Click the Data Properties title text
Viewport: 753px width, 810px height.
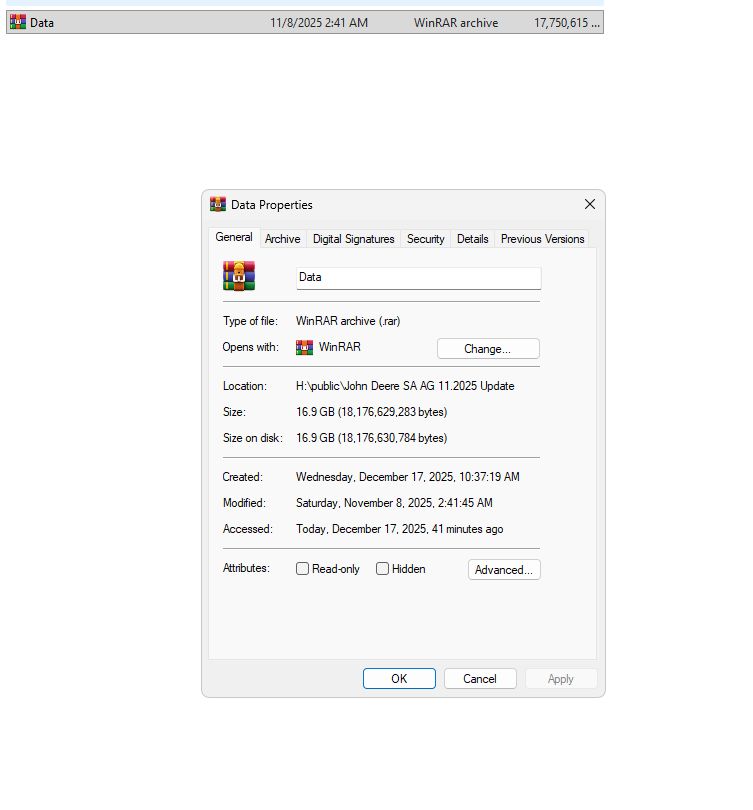(272, 205)
